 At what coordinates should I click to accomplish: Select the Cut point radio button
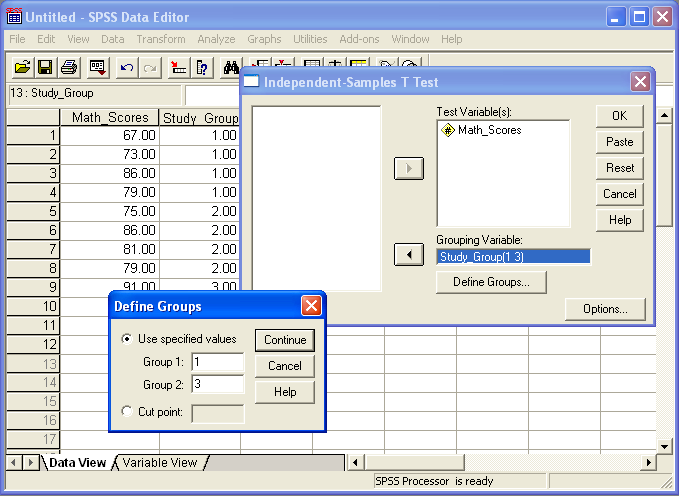coord(126,411)
